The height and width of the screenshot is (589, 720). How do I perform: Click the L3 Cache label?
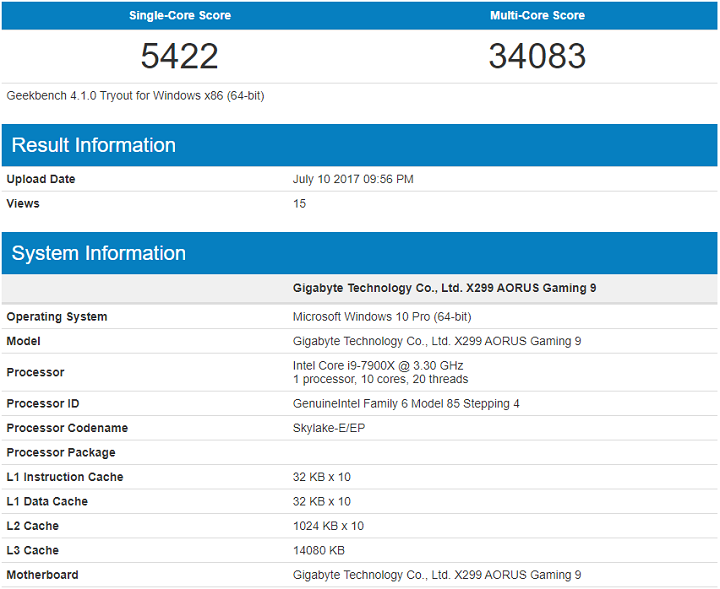coord(33,550)
